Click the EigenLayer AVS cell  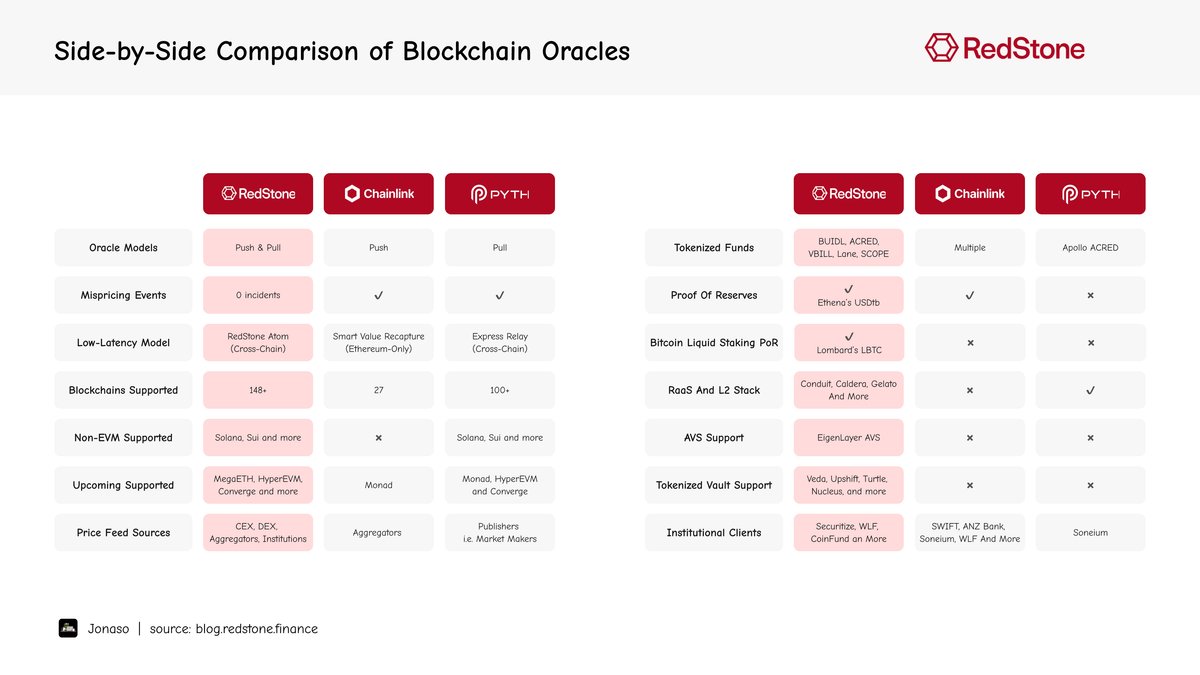[x=849, y=438]
